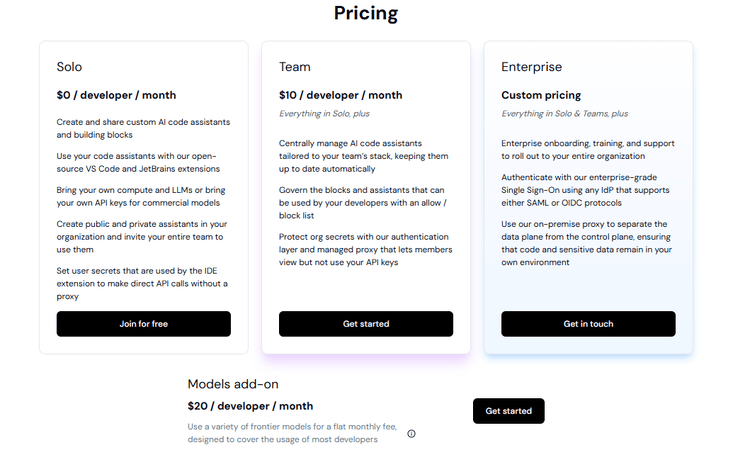Click the on-premise proxy feature paragraph
The width and height of the screenshot is (750, 458).
tap(586, 243)
